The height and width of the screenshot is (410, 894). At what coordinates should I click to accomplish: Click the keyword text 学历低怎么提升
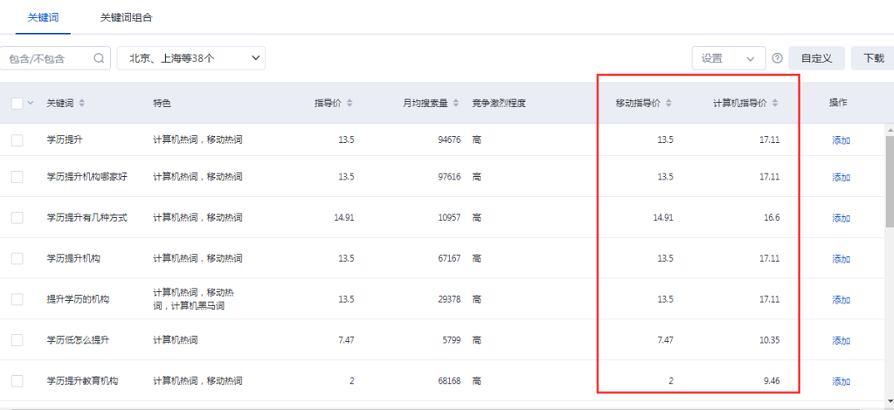click(78, 340)
